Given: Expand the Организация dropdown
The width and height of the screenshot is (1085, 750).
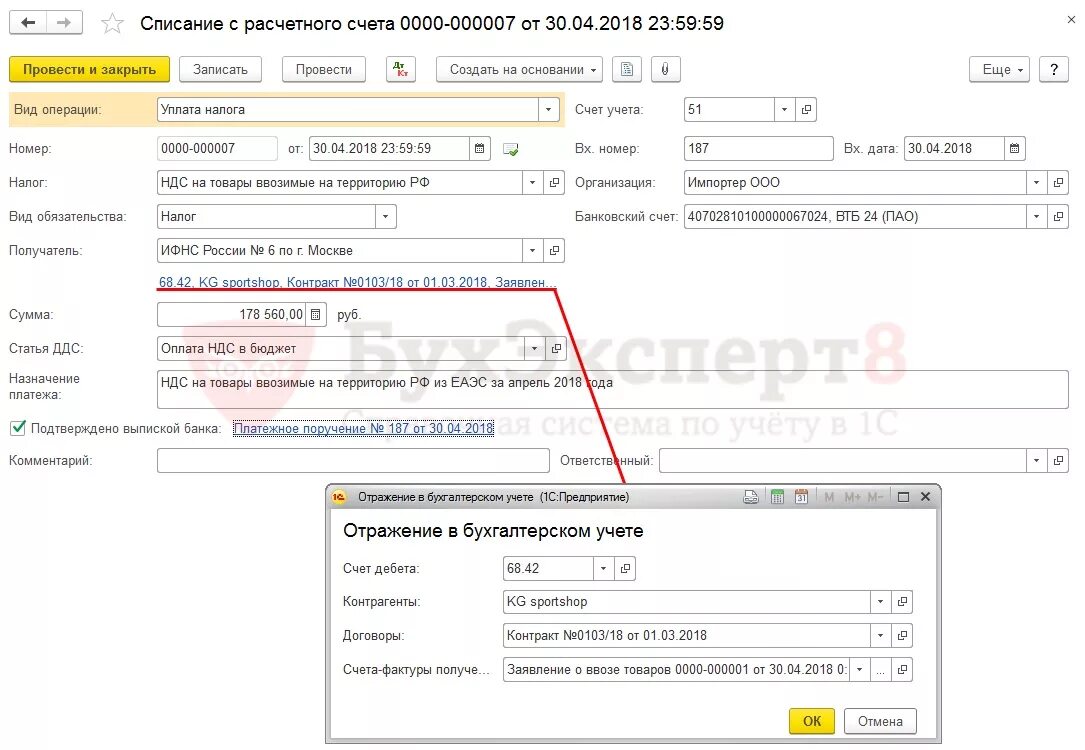Looking at the screenshot, I should tap(1037, 183).
